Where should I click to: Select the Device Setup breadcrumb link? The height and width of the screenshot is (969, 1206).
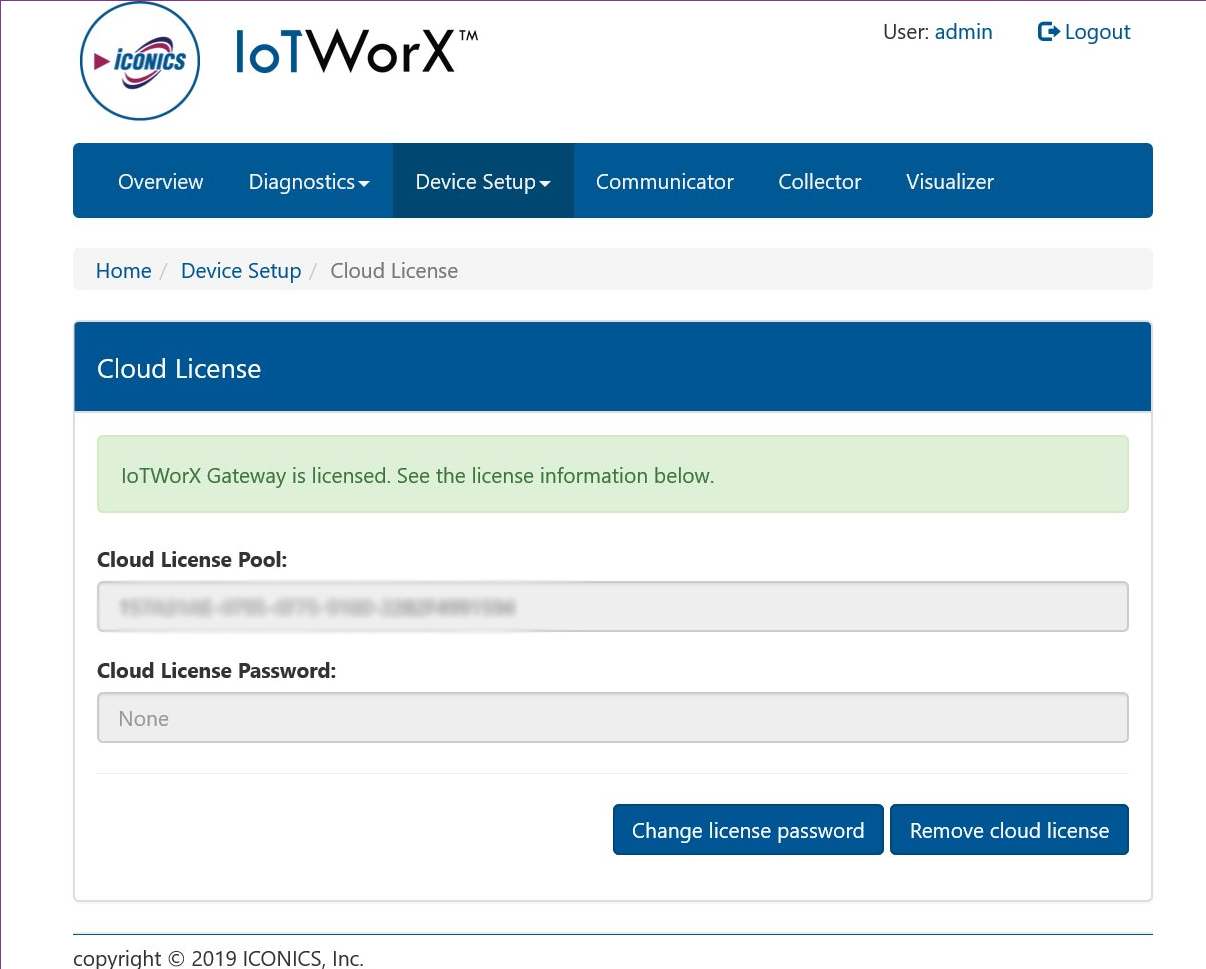tap(240, 271)
